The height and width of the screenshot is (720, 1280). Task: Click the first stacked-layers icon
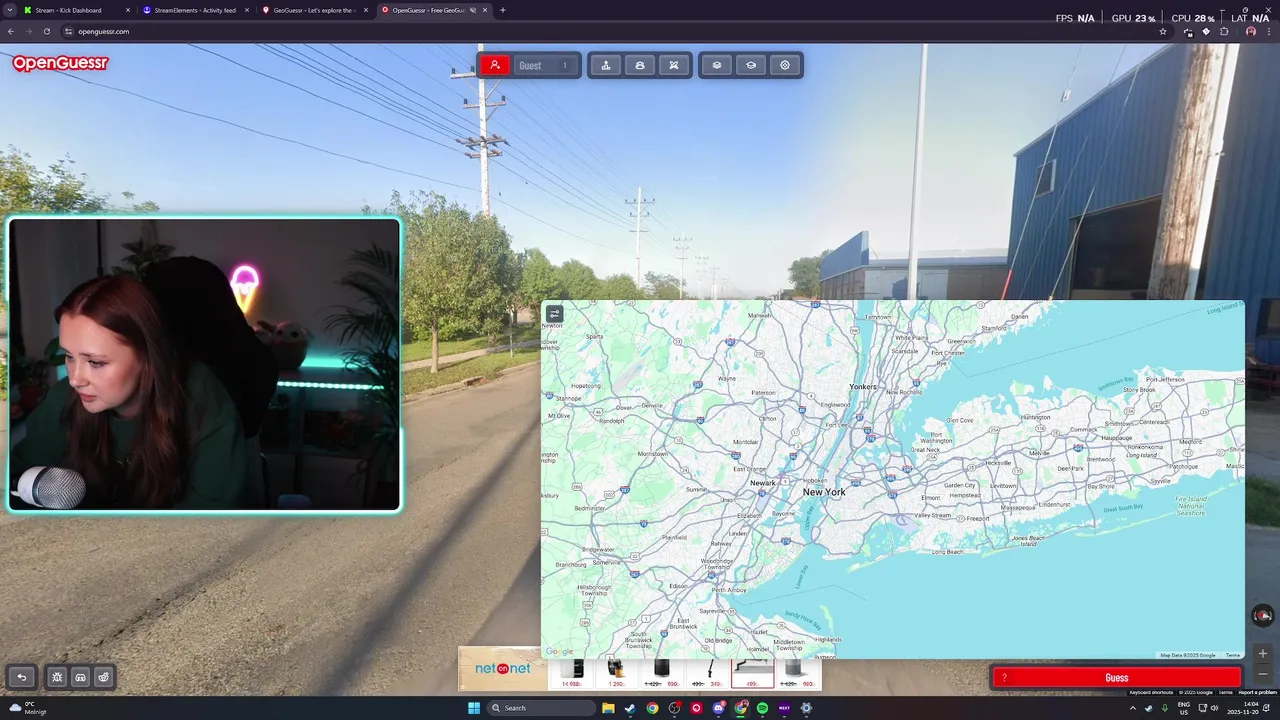[717, 65]
